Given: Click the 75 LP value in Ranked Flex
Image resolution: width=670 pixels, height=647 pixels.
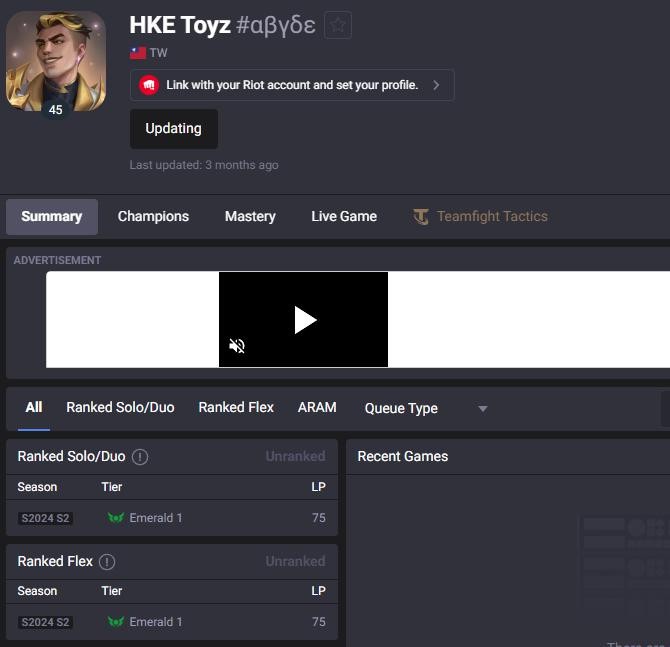Looking at the screenshot, I should 319,622.
